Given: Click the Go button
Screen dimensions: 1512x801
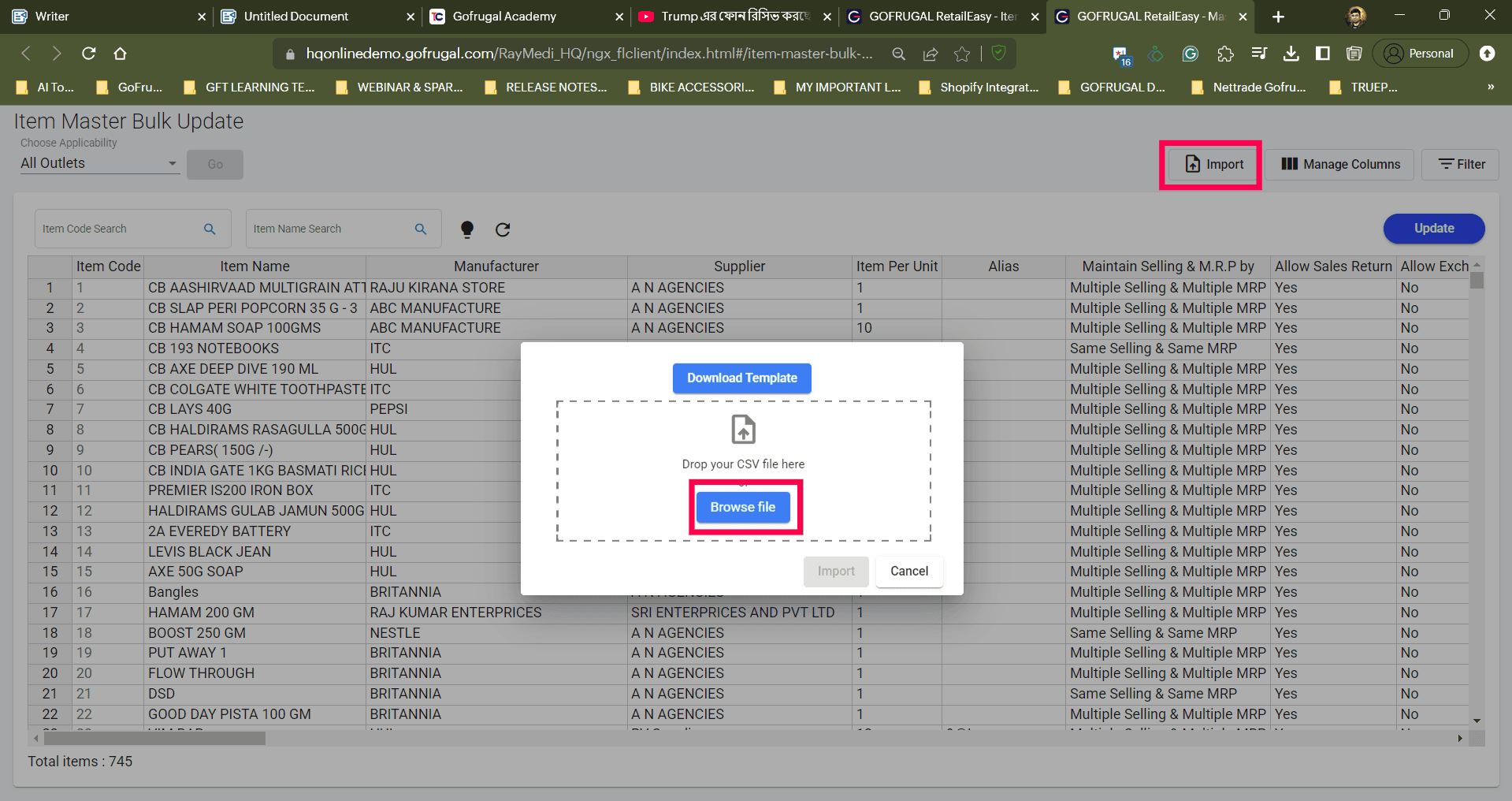Looking at the screenshot, I should click(x=215, y=164).
